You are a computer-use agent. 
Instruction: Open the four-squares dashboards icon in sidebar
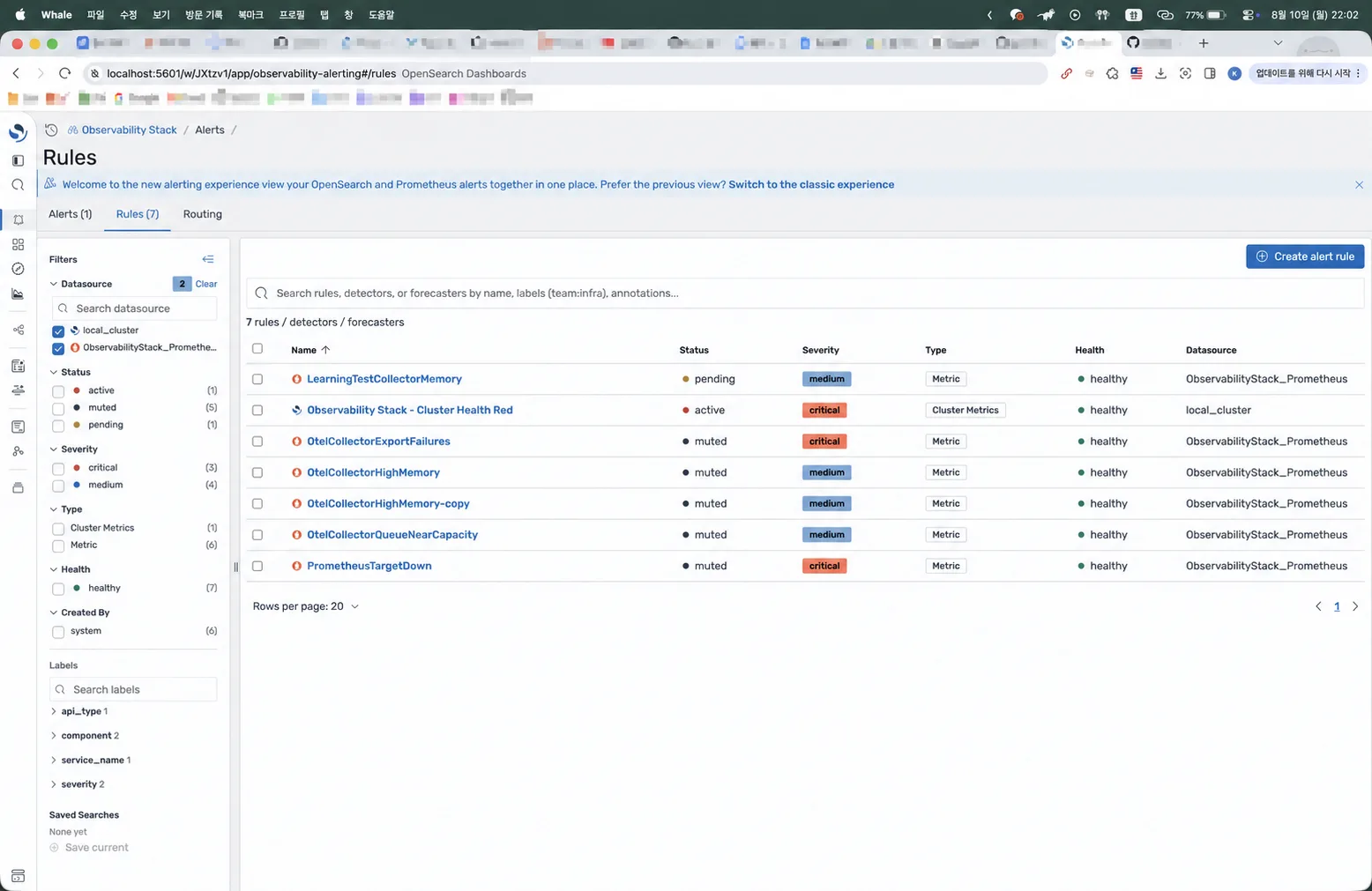pyautogui.click(x=18, y=244)
